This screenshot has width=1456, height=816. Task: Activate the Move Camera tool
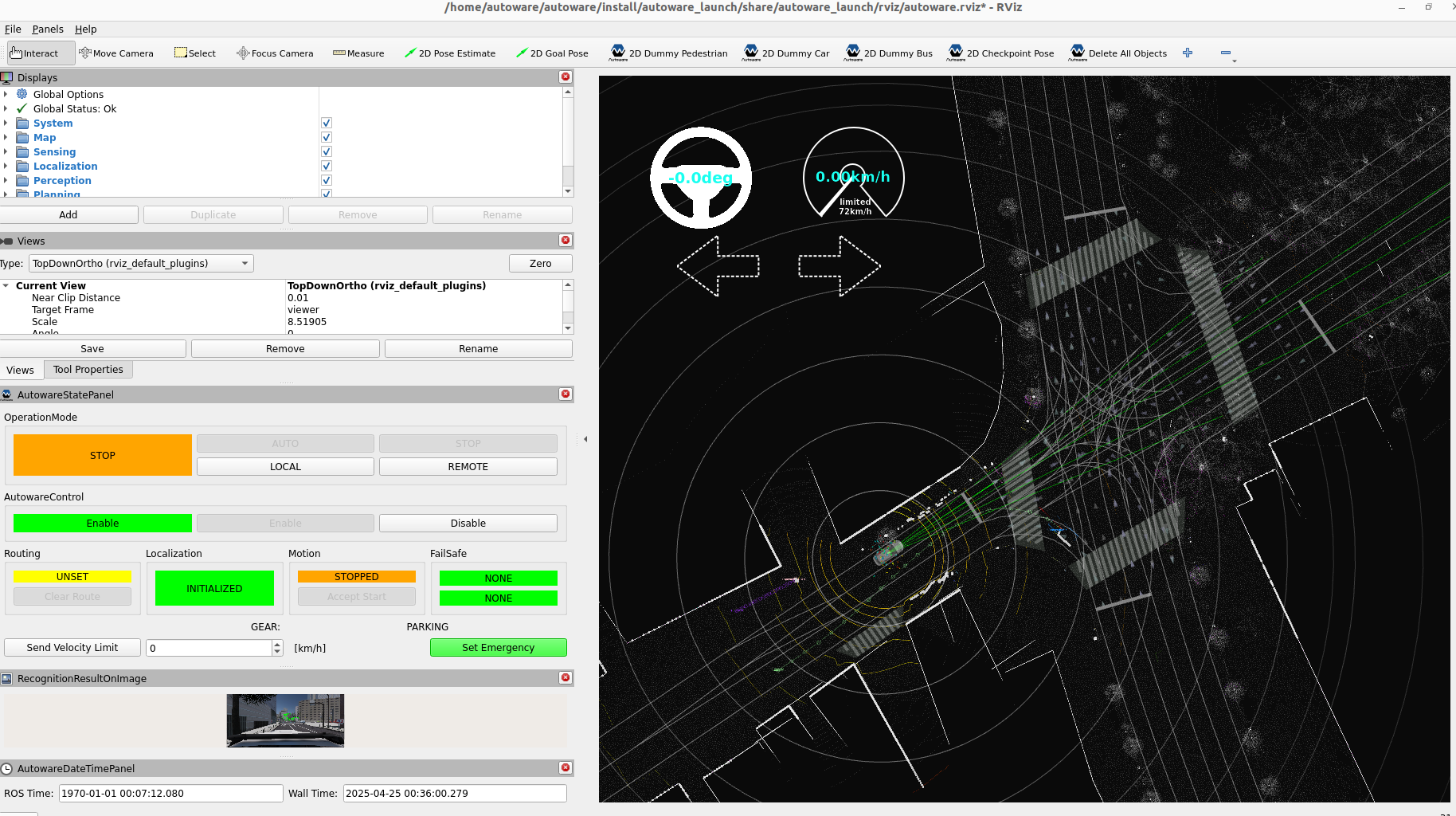tap(116, 53)
